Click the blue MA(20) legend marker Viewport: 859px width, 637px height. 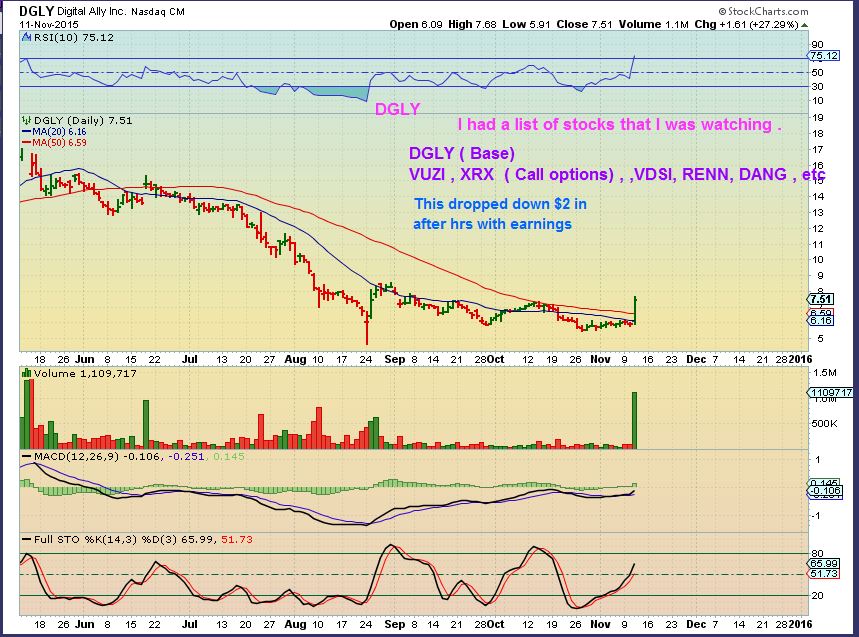coord(24,132)
